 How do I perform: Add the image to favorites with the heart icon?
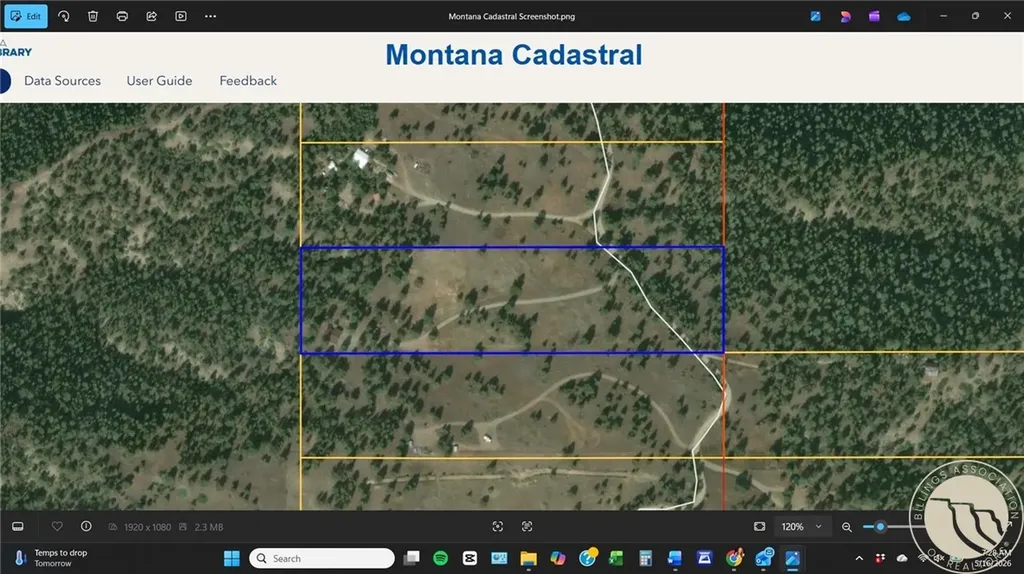point(57,526)
